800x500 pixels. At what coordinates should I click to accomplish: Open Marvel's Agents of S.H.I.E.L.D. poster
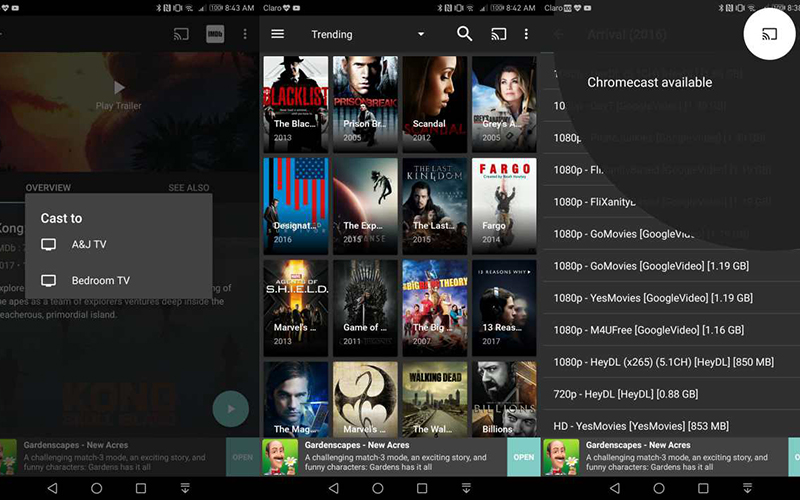coord(296,308)
